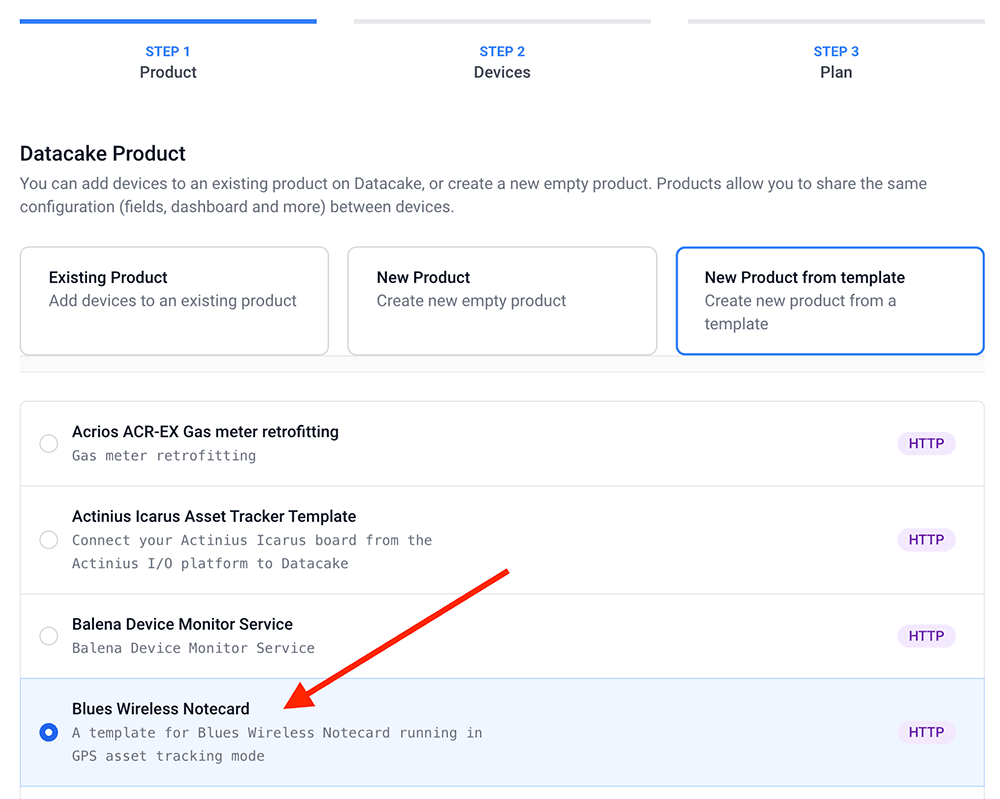
Task: Choose the New Product empty card
Action: click(x=502, y=301)
